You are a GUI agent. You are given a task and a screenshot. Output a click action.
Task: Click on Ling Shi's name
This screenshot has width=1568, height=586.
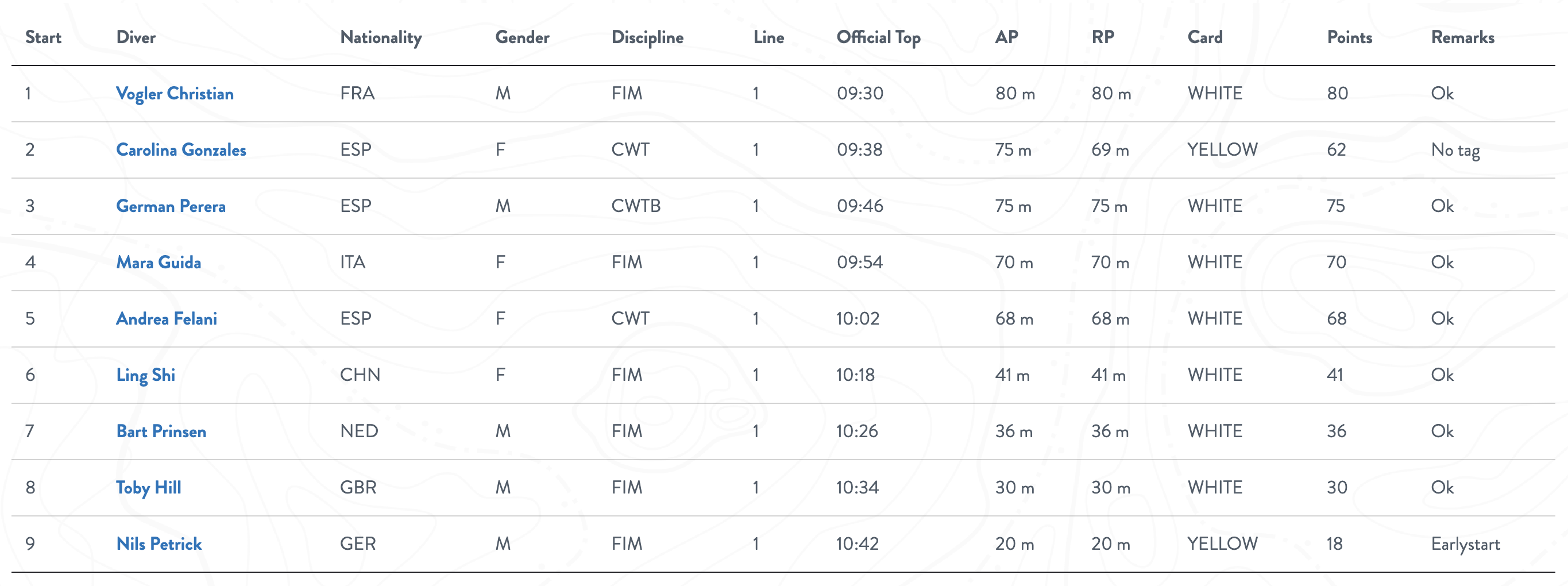tap(145, 375)
